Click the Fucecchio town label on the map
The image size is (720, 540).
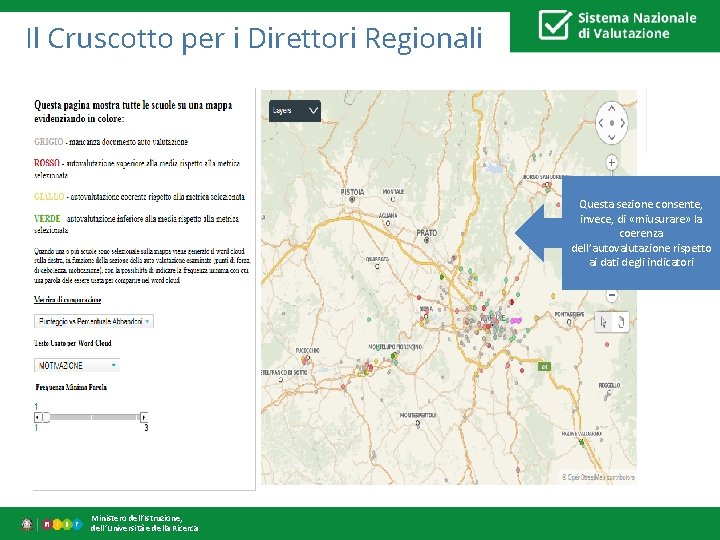pyautogui.click(x=308, y=351)
